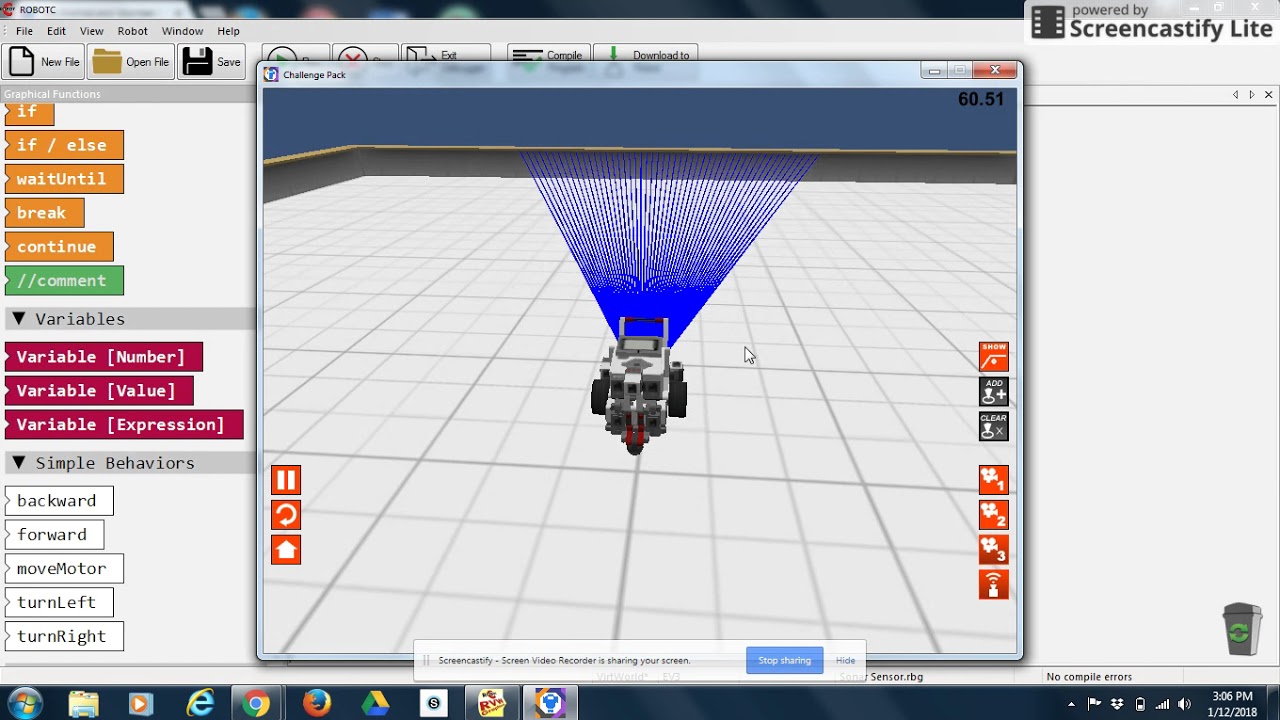This screenshot has width=1280, height=720.
Task: Select the turnRight behavior block
Action: (x=64, y=637)
